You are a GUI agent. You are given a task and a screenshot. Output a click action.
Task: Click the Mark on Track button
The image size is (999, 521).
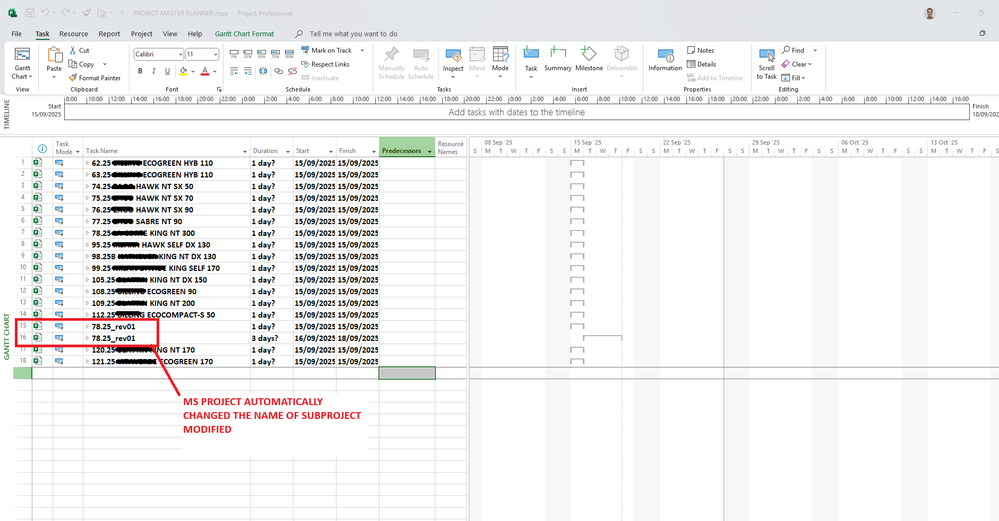tap(326, 50)
